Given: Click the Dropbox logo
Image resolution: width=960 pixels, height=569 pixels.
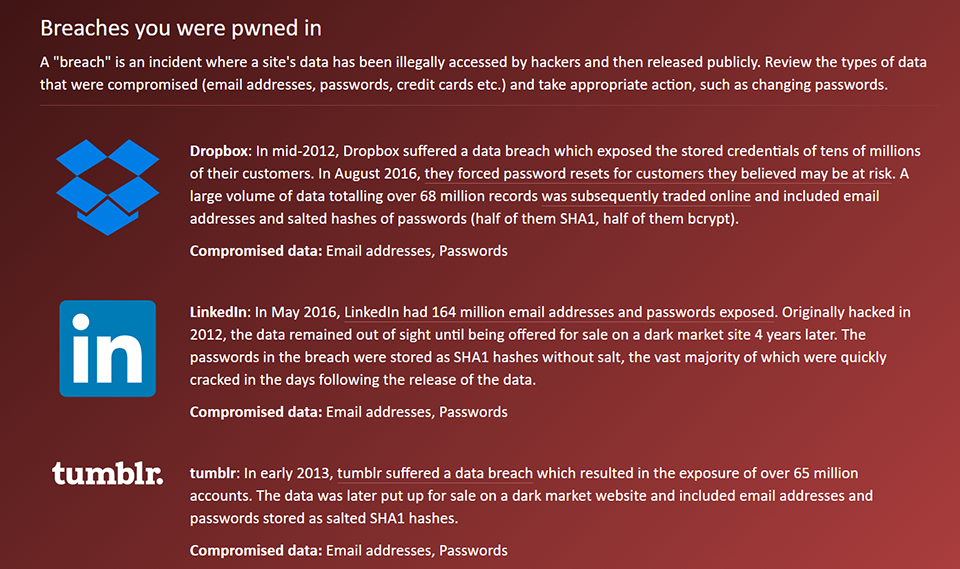Looking at the screenshot, I should pos(108,187).
